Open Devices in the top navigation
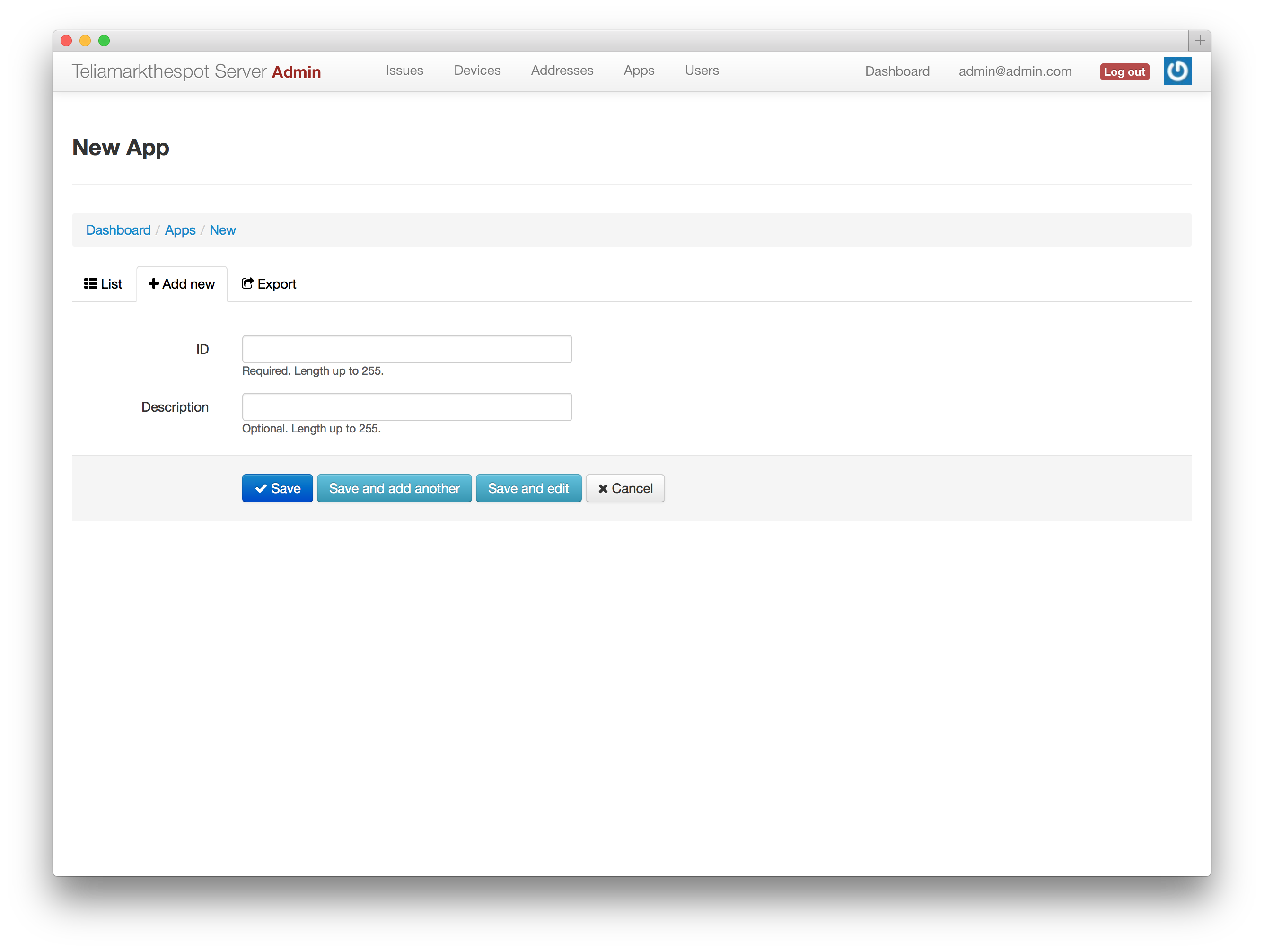This screenshot has width=1264, height=952. click(477, 71)
